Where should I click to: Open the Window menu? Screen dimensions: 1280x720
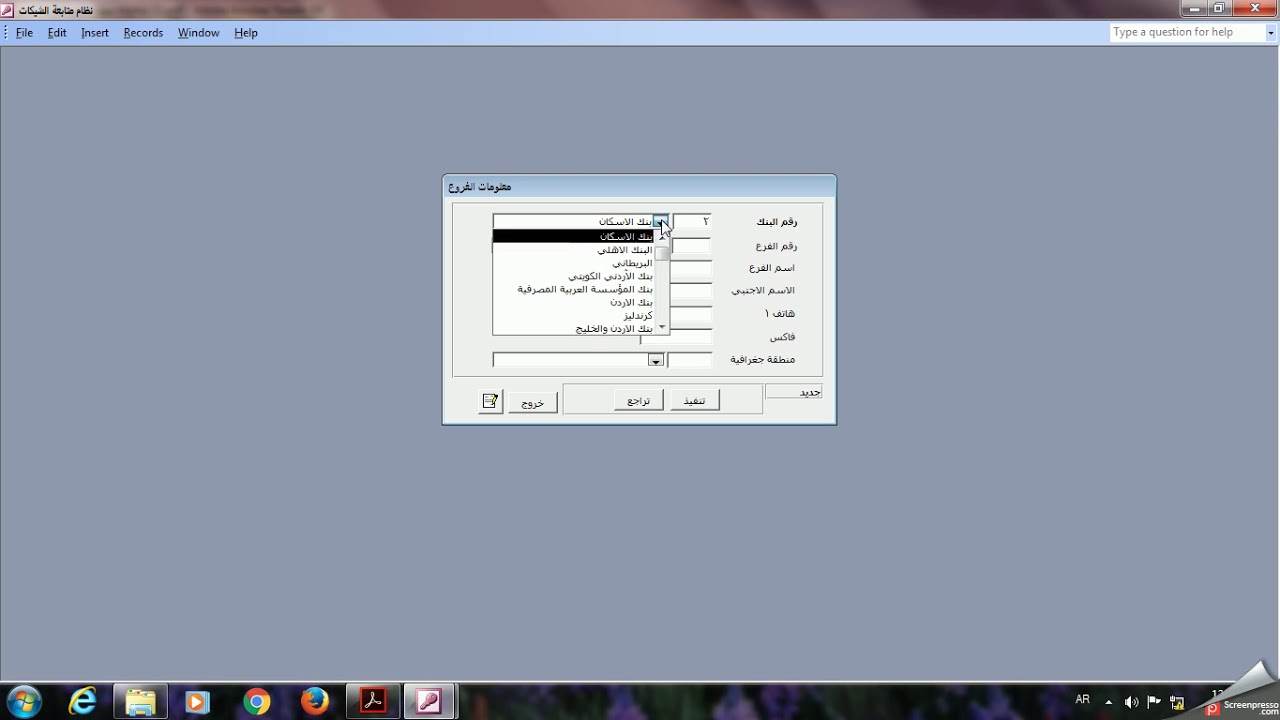click(198, 33)
